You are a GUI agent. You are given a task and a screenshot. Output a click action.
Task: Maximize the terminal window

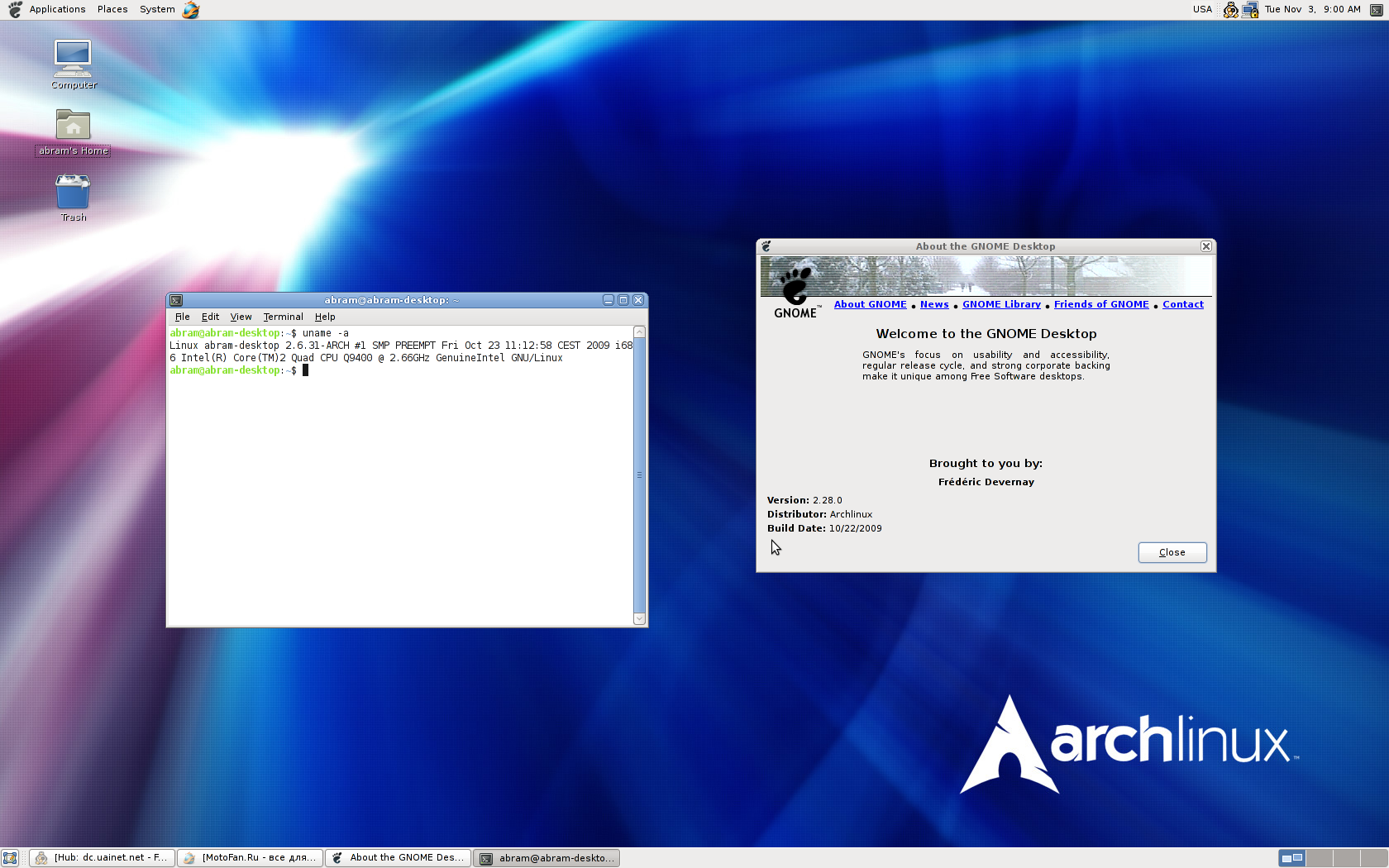tap(623, 300)
